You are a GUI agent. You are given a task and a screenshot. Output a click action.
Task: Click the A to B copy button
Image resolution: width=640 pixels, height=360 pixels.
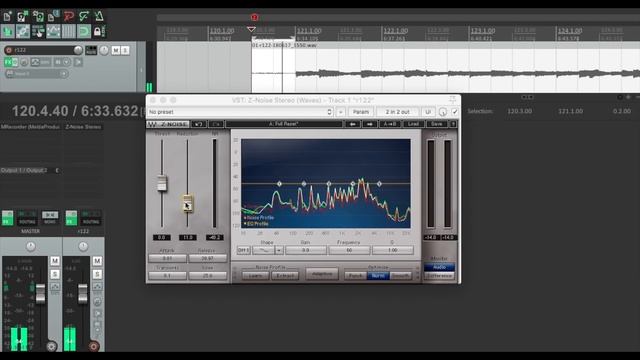[x=390, y=124]
